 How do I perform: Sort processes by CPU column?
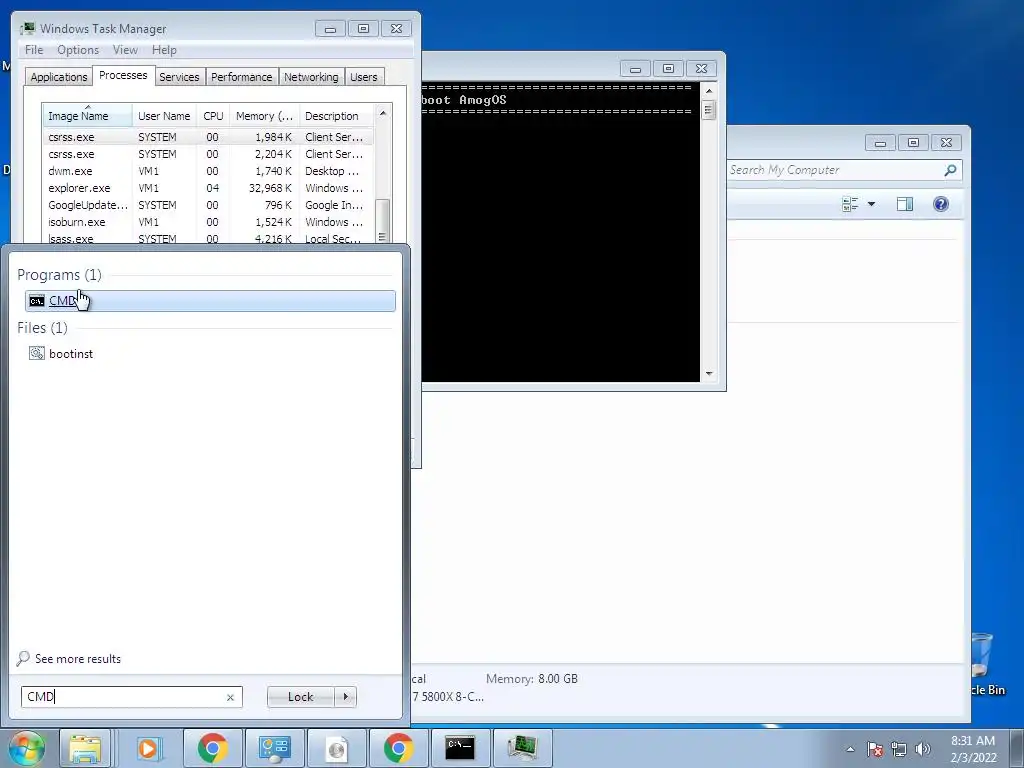point(213,116)
